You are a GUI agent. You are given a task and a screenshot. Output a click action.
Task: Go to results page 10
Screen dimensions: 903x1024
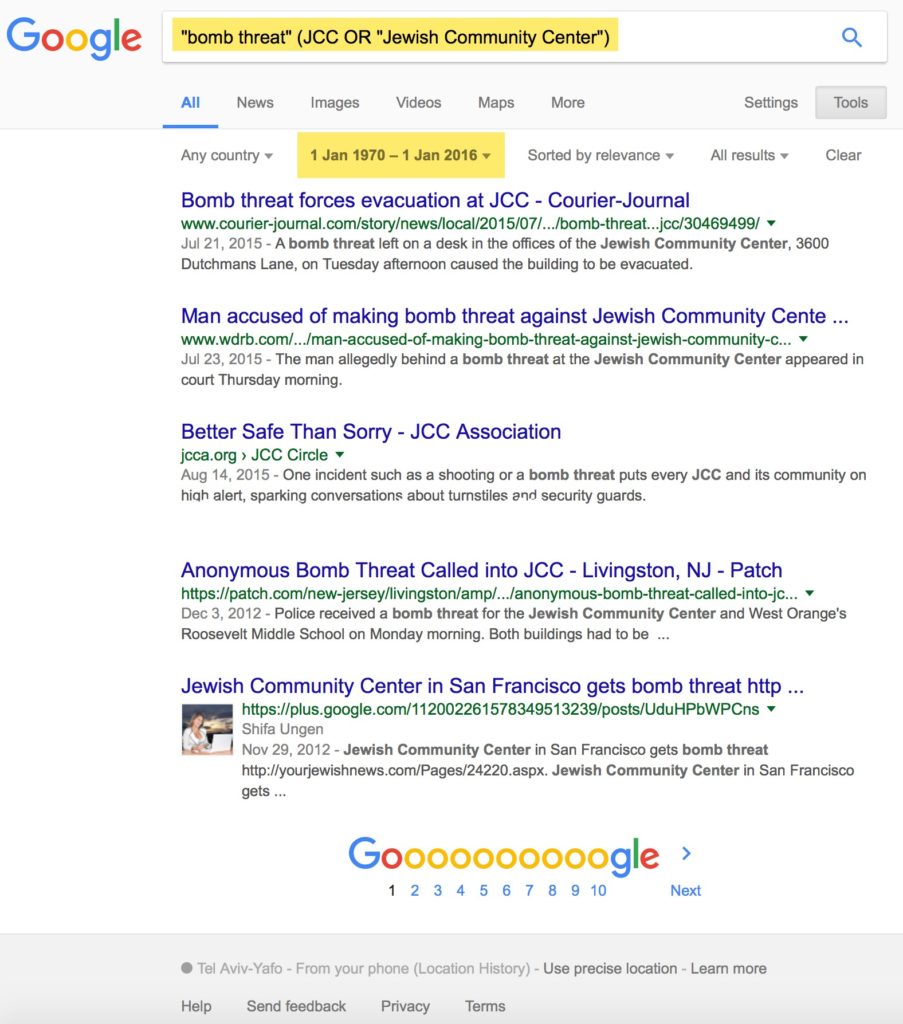598,890
